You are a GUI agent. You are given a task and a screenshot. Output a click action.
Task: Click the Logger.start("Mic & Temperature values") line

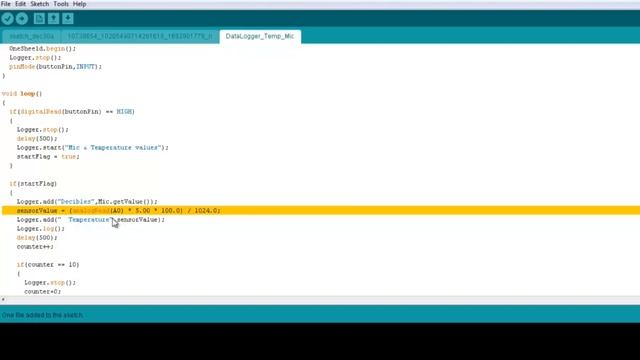(93, 147)
